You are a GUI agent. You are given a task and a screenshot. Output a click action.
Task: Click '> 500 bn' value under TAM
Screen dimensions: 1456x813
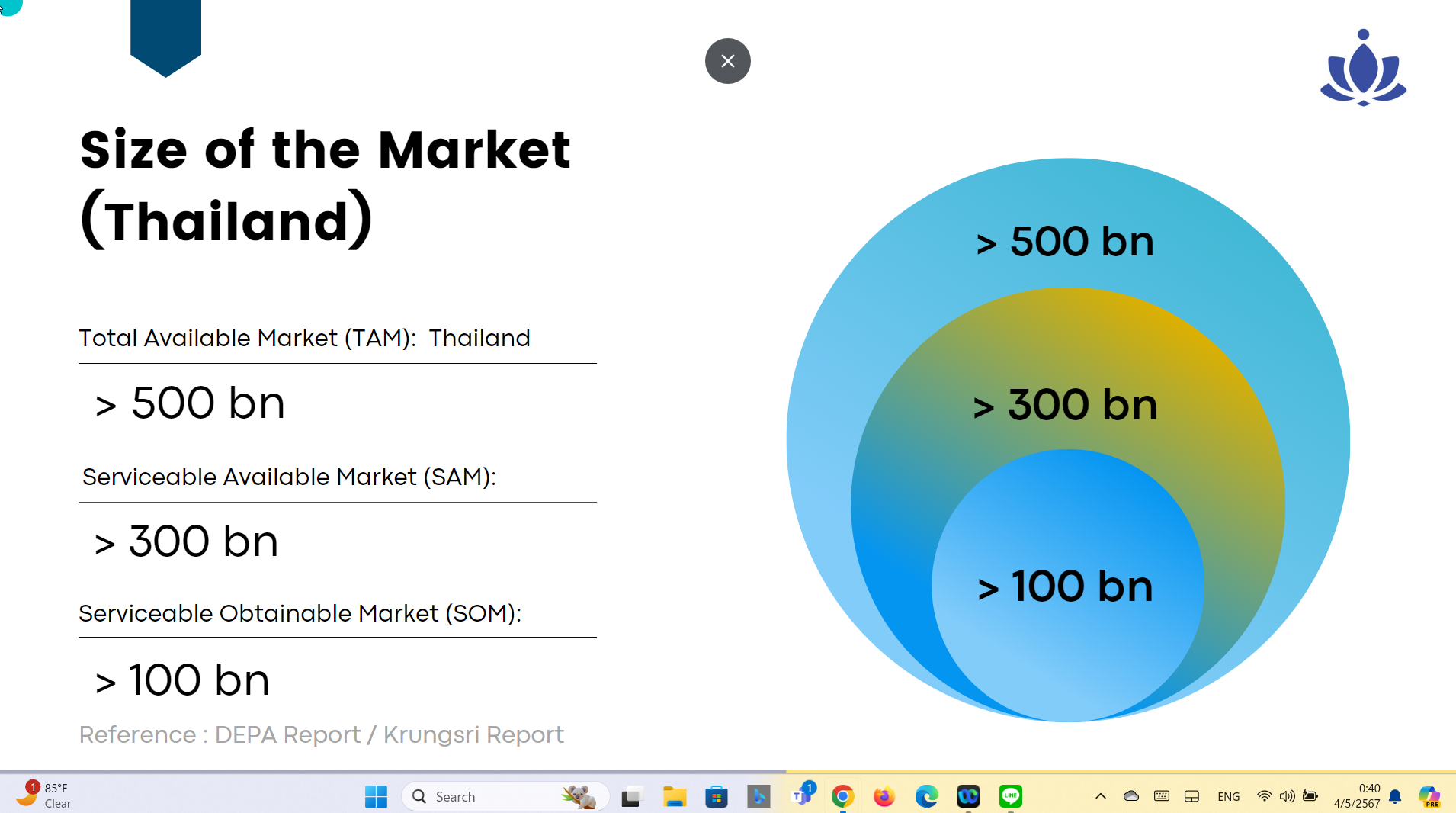point(190,403)
